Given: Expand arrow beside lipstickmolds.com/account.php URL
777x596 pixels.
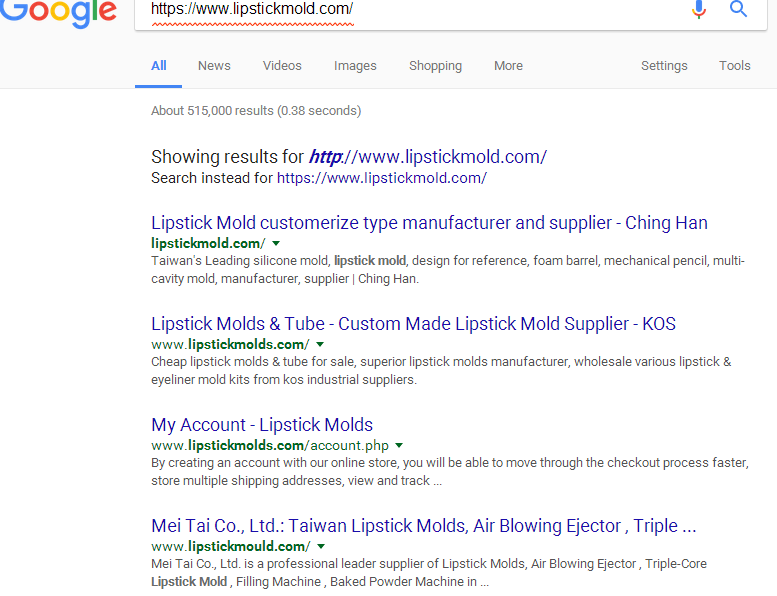Looking at the screenshot, I should [399, 445].
